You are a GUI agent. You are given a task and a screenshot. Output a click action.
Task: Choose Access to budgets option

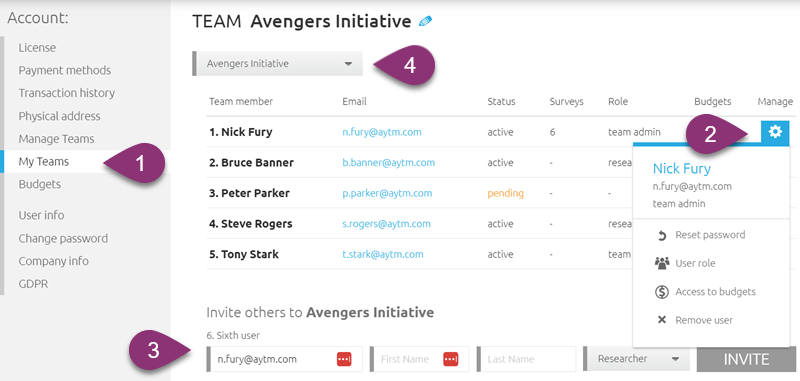pyautogui.click(x=715, y=292)
